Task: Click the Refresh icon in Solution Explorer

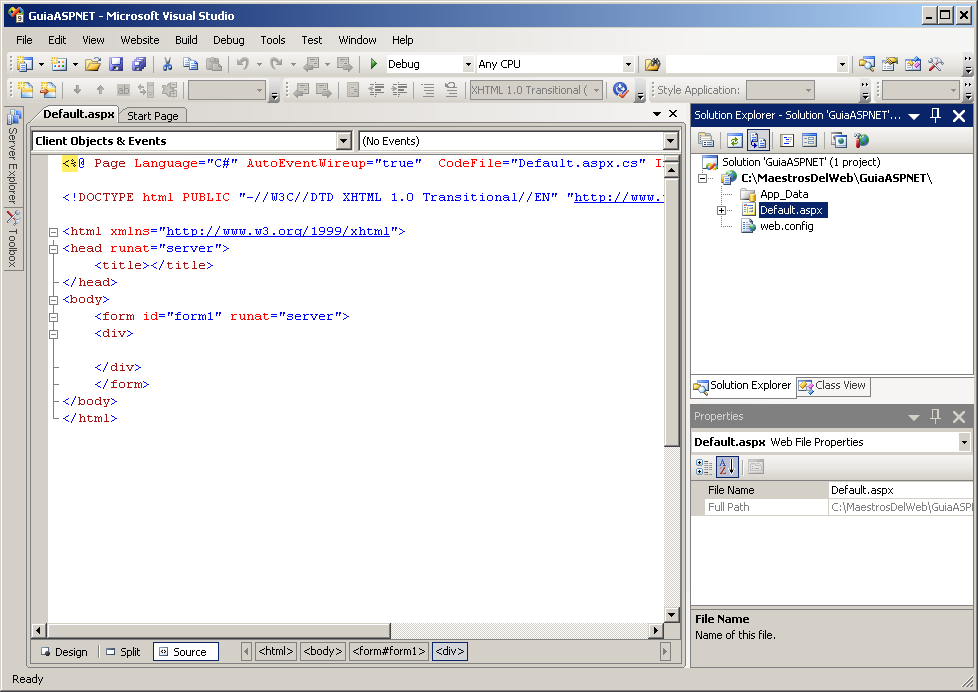Action: (x=735, y=140)
